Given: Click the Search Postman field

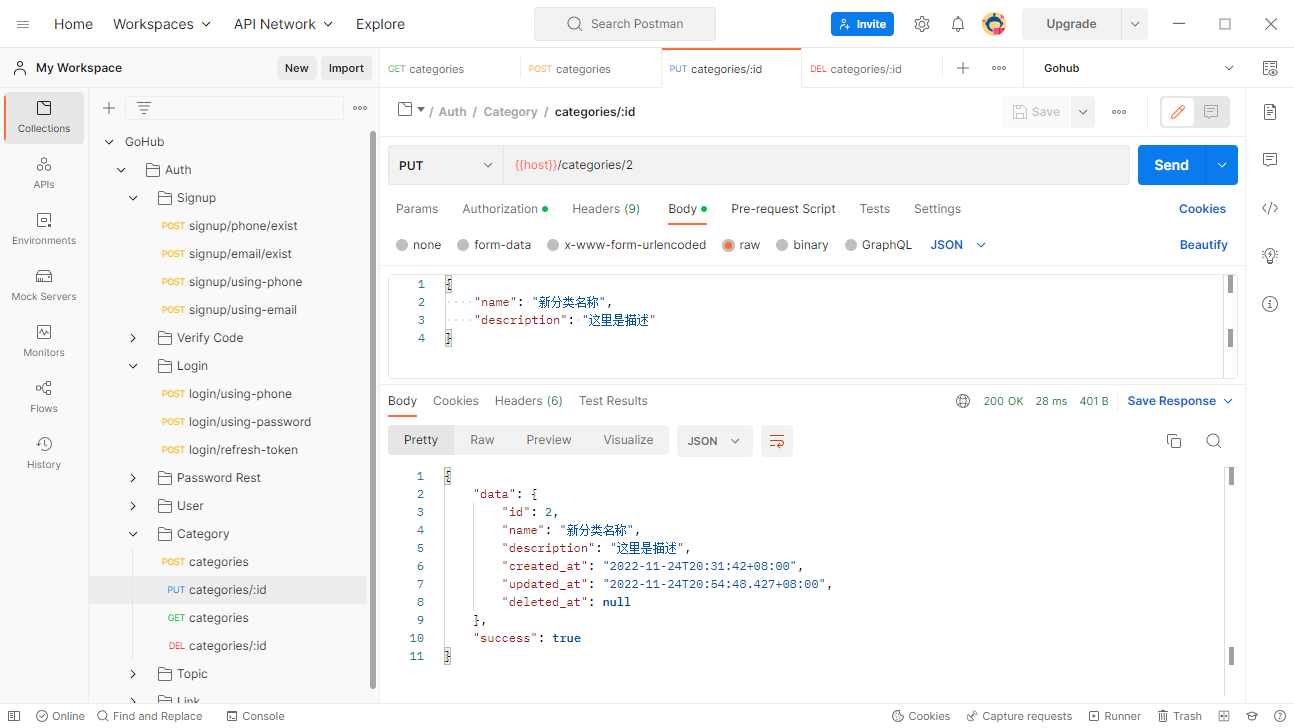Looking at the screenshot, I should [x=625, y=24].
